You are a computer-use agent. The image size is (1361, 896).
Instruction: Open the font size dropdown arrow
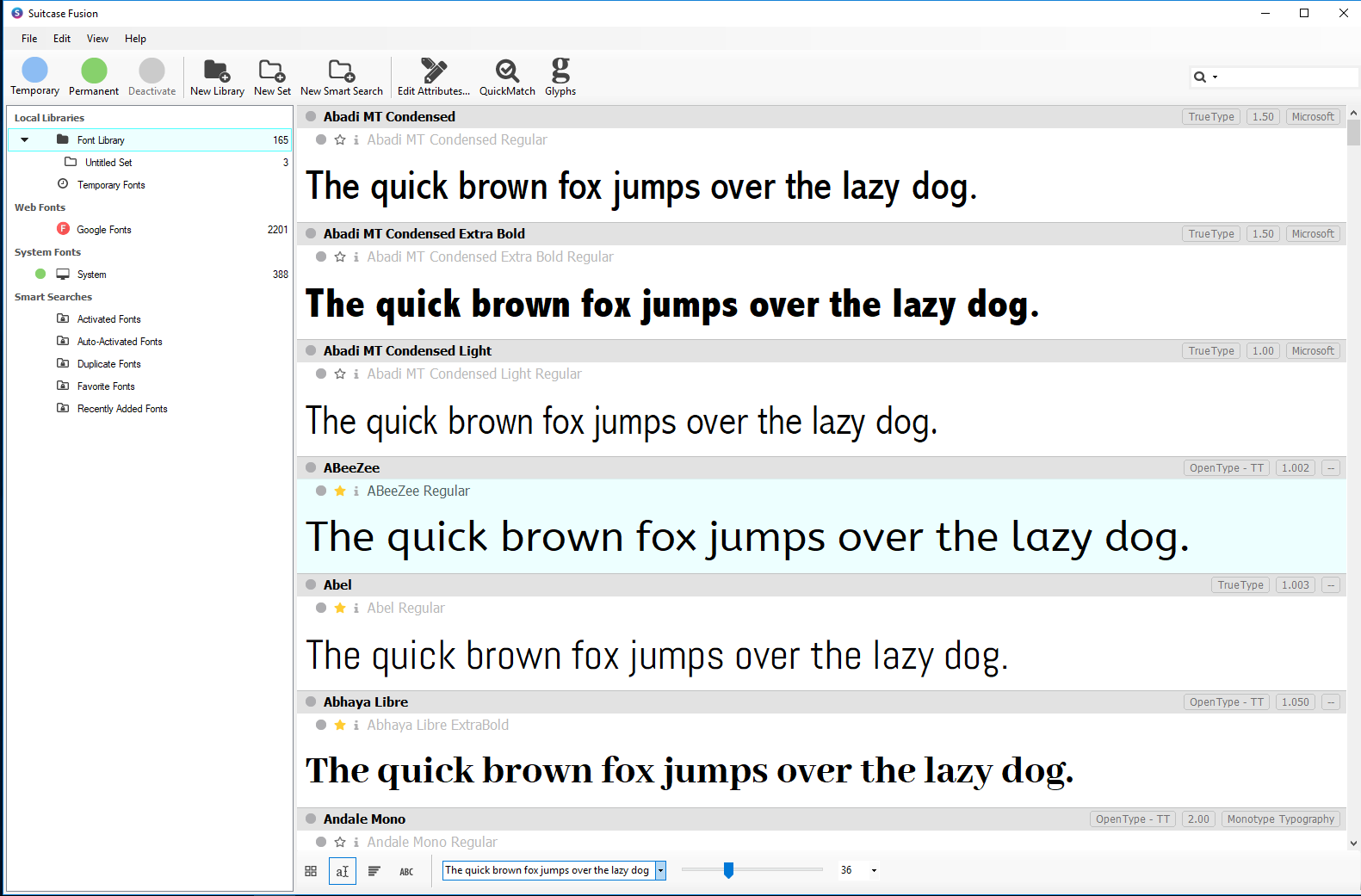tap(874, 871)
